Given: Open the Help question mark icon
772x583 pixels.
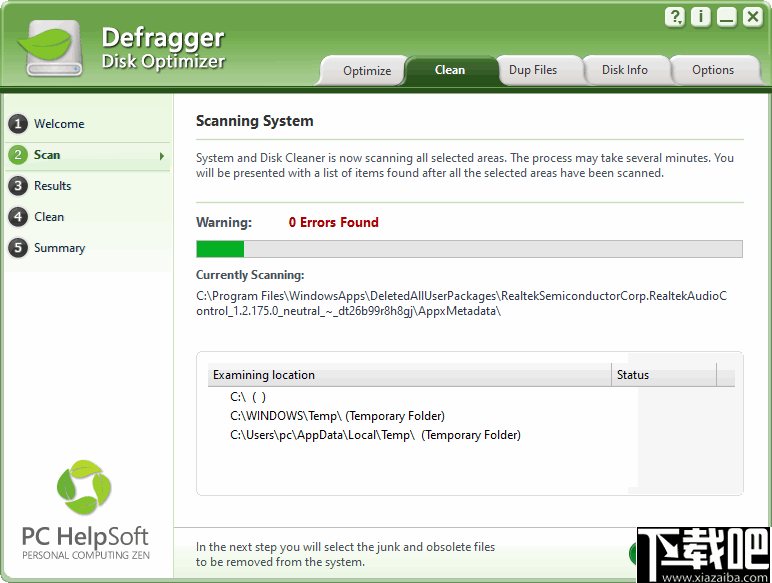Looking at the screenshot, I should click(675, 17).
